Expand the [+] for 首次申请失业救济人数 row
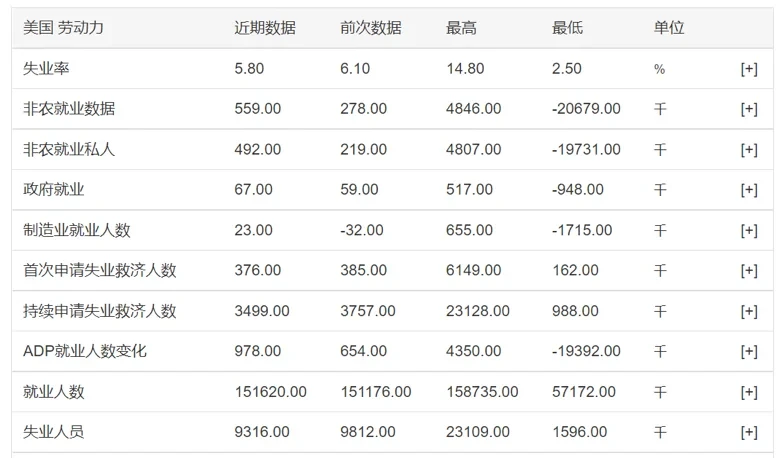Viewport: 781px width, 458px height. [x=748, y=270]
